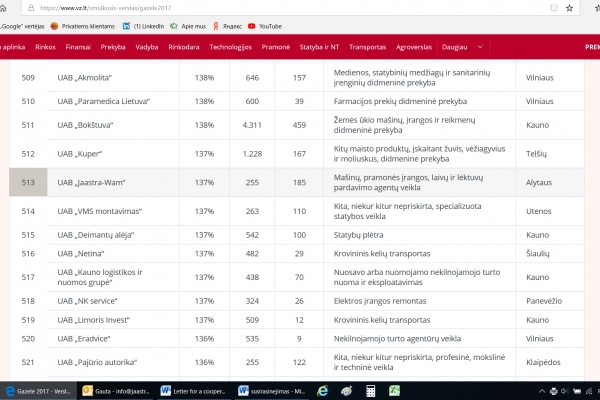Select company UAB „Paramedica Lietuva"
600x400 pixels.
tap(103, 101)
